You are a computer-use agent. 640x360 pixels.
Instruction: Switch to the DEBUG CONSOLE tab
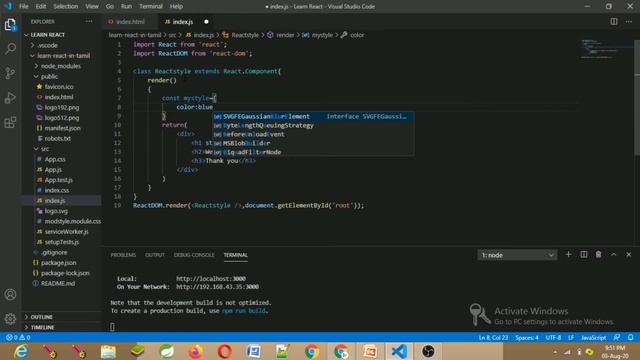click(x=194, y=255)
